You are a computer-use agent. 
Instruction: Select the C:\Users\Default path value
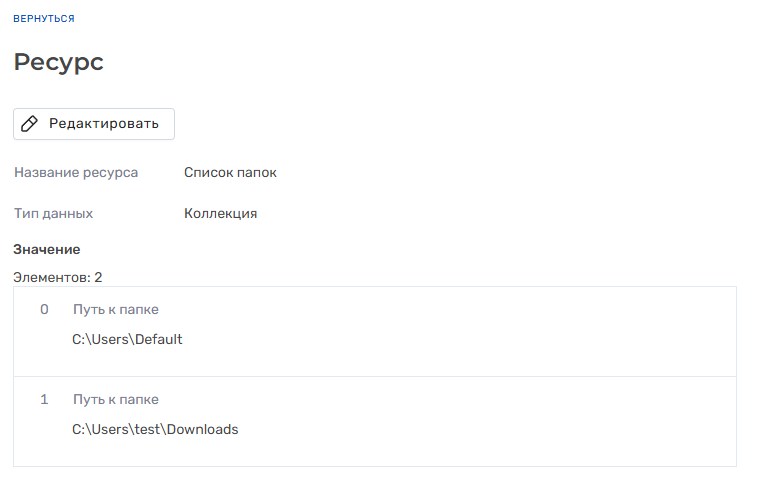pos(127,340)
